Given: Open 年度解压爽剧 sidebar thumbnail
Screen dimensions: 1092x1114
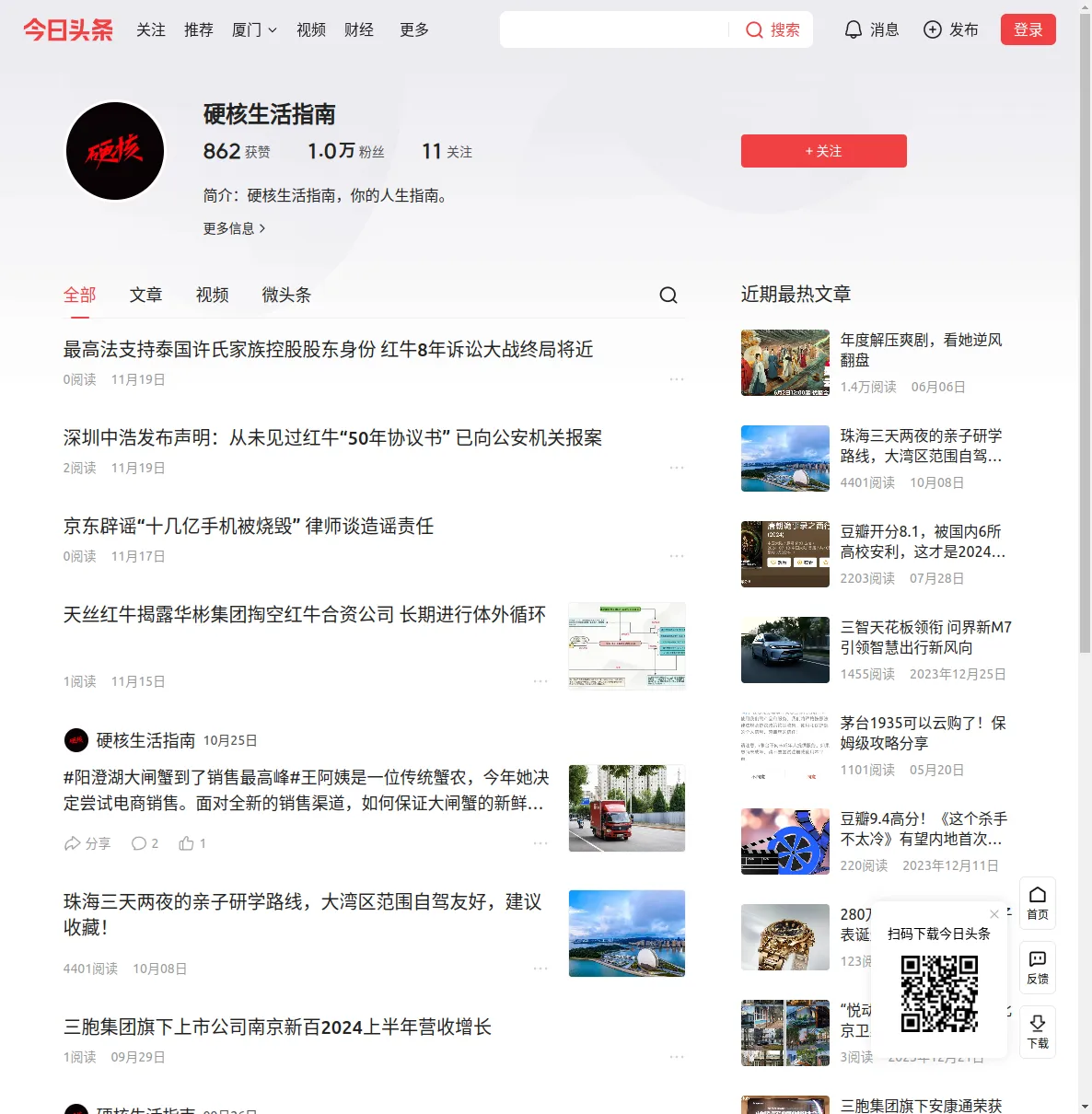Looking at the screenshot, I should point(785,363).
